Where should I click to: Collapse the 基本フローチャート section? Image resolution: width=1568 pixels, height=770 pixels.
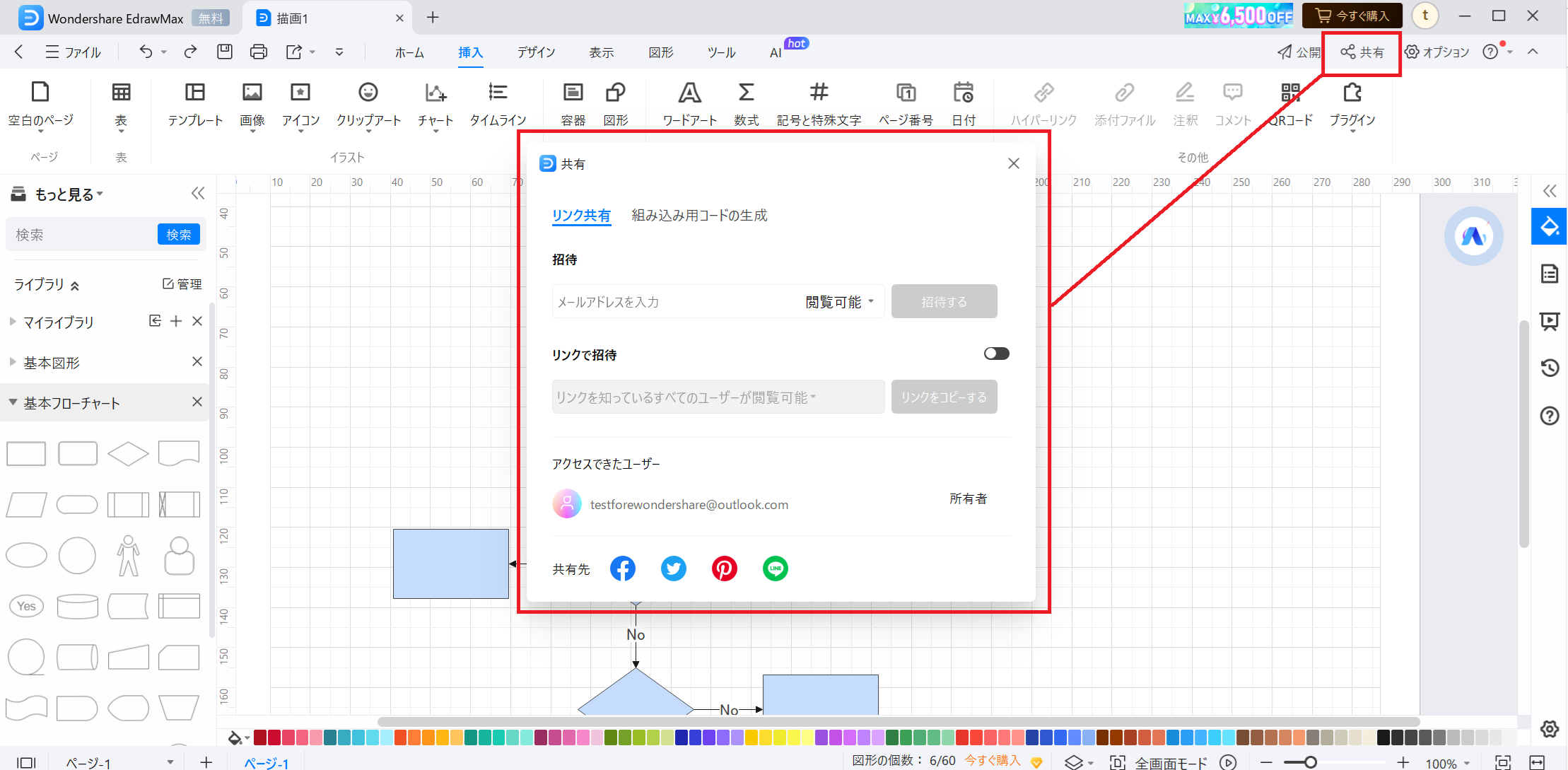[x=13, y=402]
